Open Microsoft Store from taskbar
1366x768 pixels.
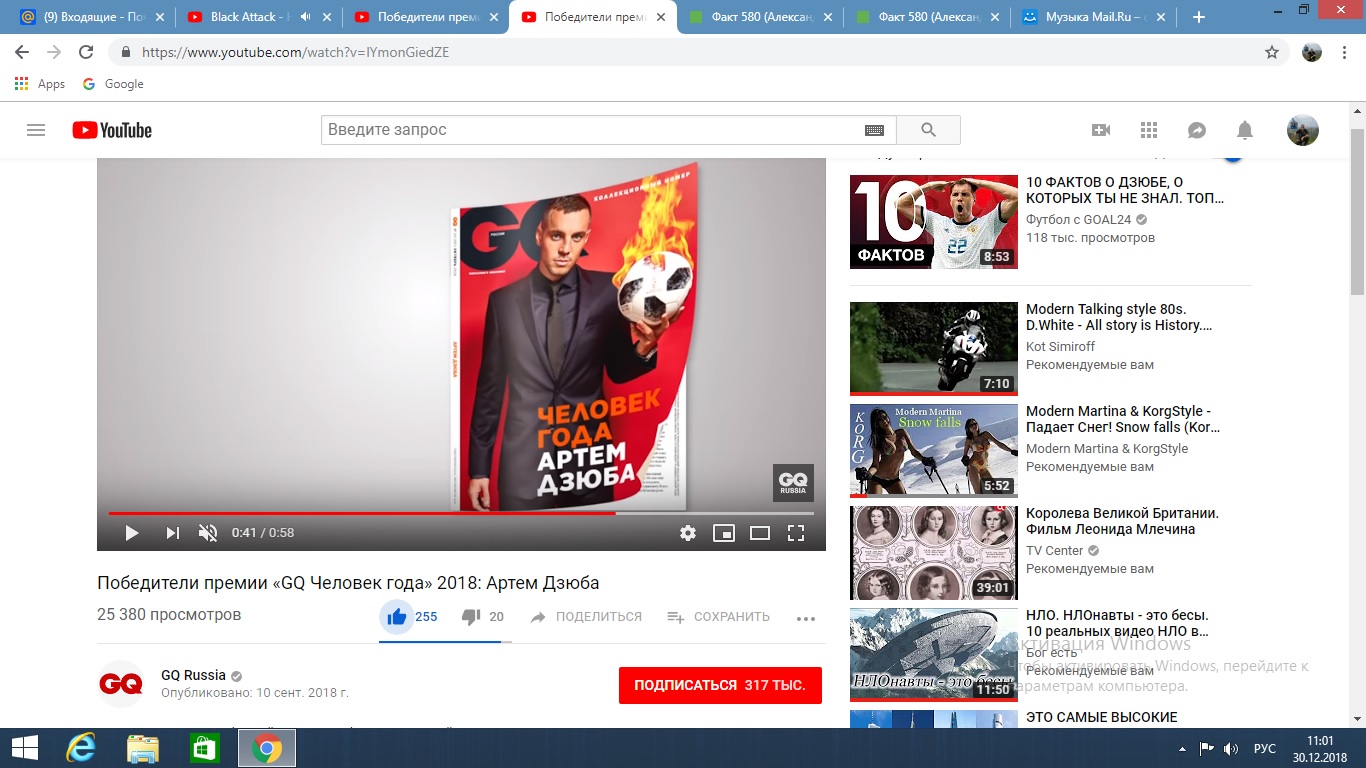(204, 748)
